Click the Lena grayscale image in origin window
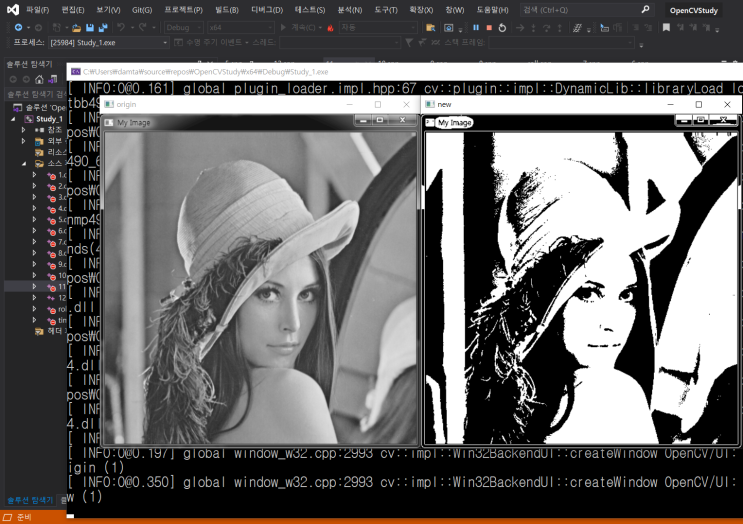 (x=260, y=288)
